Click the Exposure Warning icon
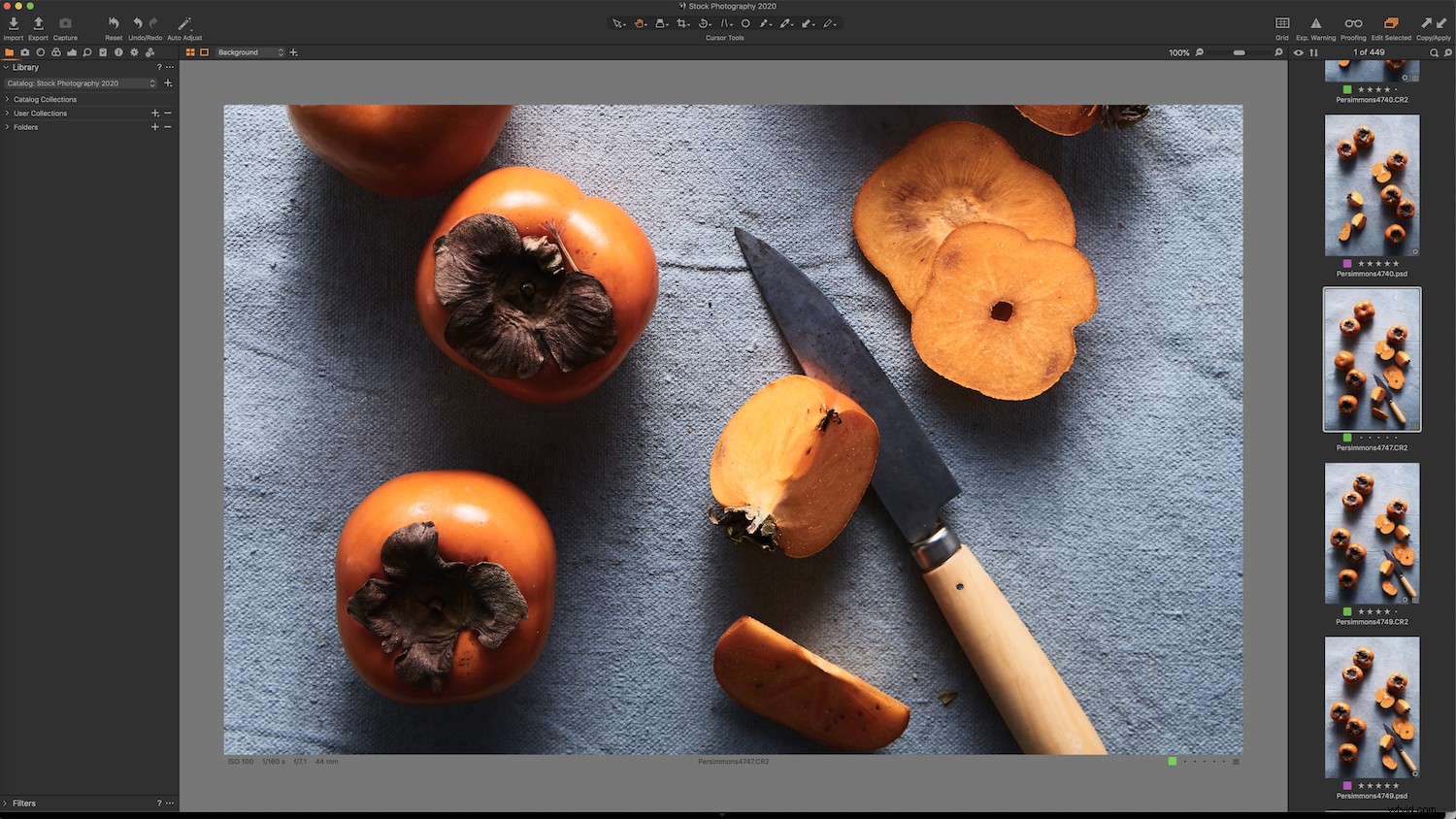Image resolution: width=1456 pixels, height=819 pixels. [1315, 23]
